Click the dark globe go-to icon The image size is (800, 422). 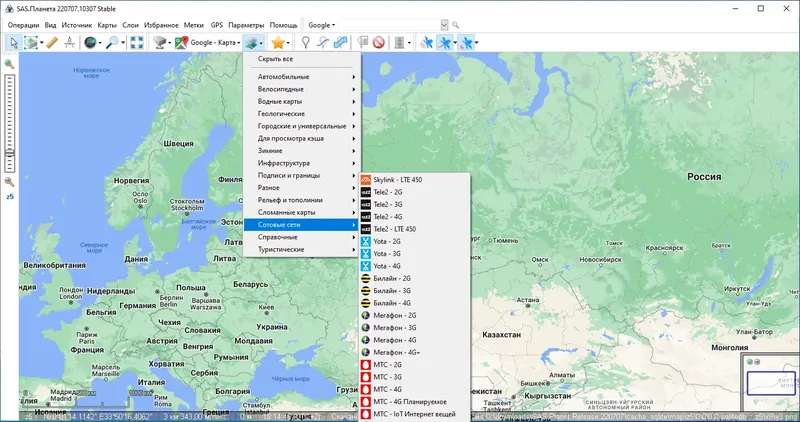(90, 43)
